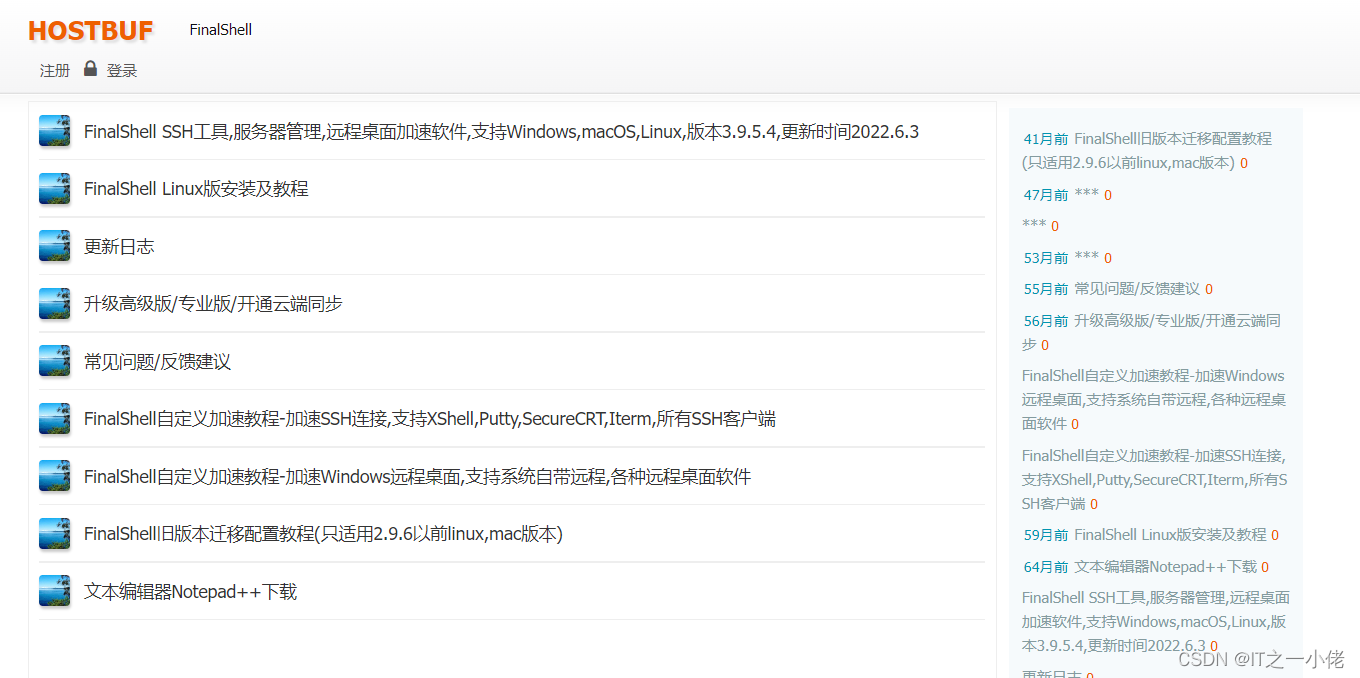This screenshot has height=678, width=1360.
Task: Click the lock icon beside 登录
Action: [90, 68]
